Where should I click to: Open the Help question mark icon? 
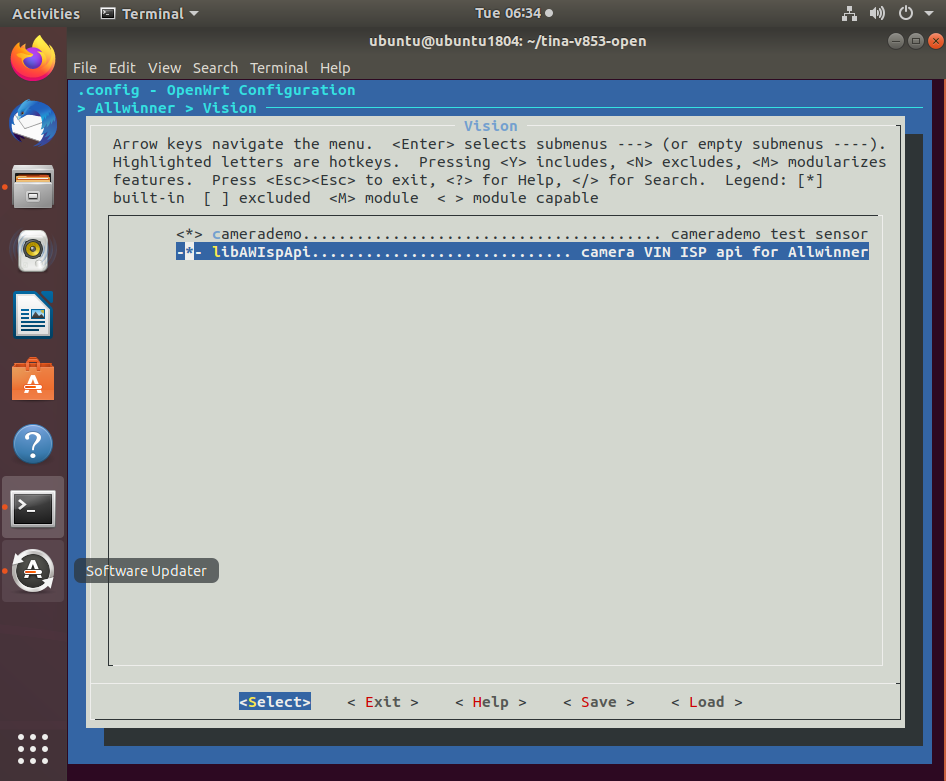click(33, 444)
